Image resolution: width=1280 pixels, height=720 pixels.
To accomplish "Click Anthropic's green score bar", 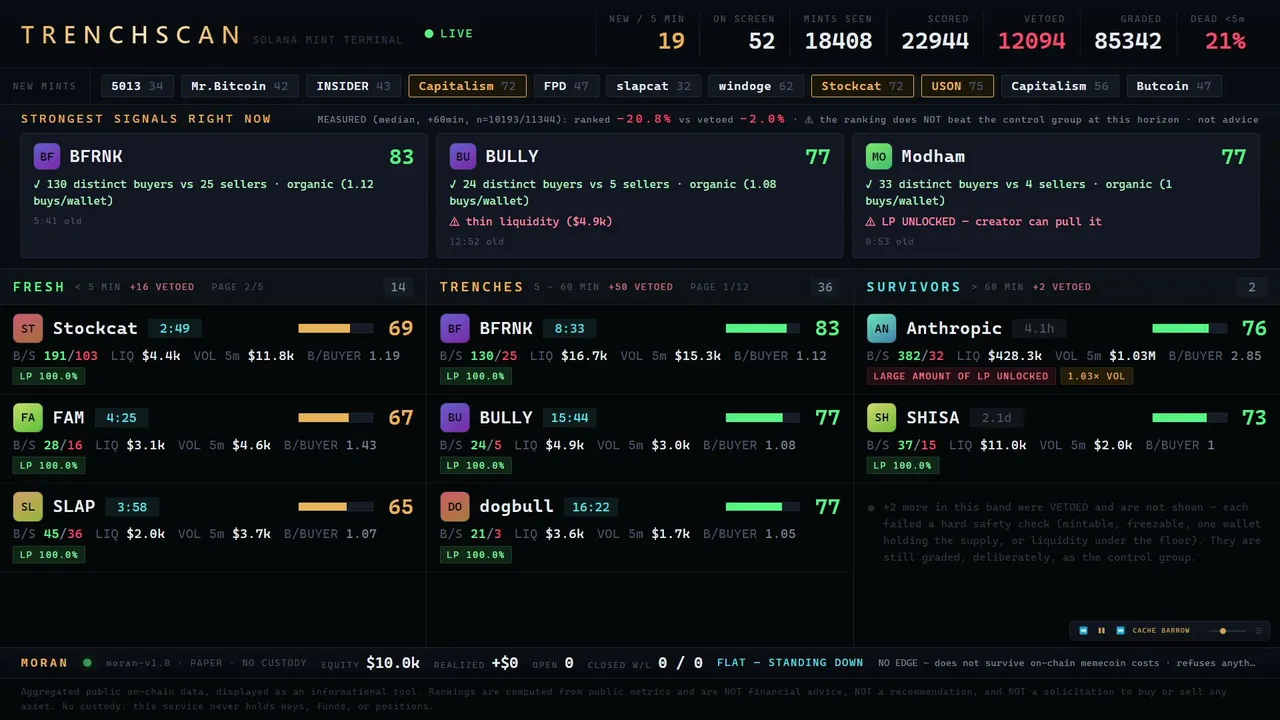I will tap(1189, 328).
